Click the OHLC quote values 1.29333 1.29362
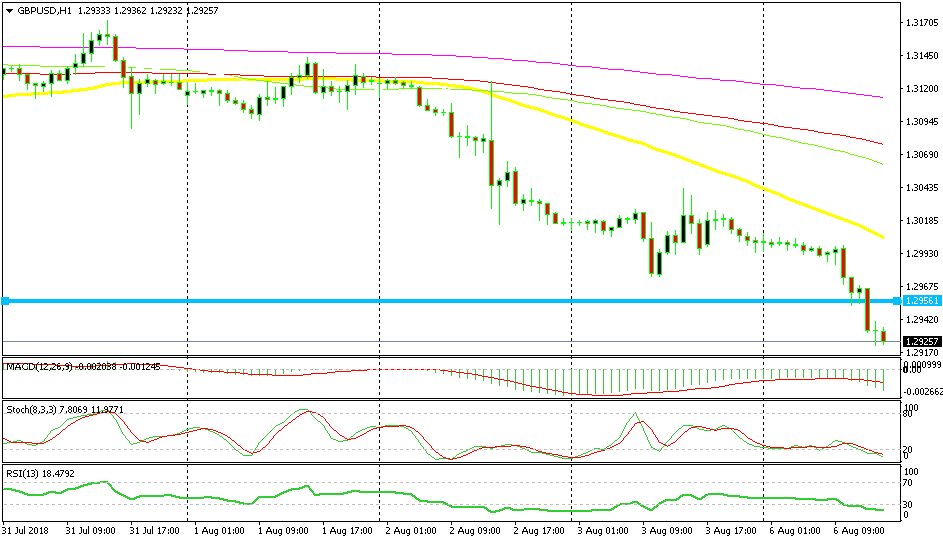This screenshot has width=943, height=542. tap(112, 11)
